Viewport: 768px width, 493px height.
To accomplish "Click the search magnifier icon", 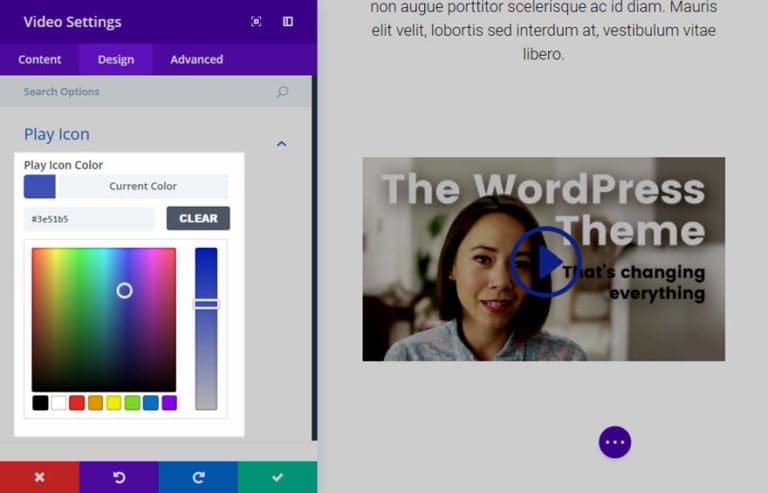I will point(282,92).
